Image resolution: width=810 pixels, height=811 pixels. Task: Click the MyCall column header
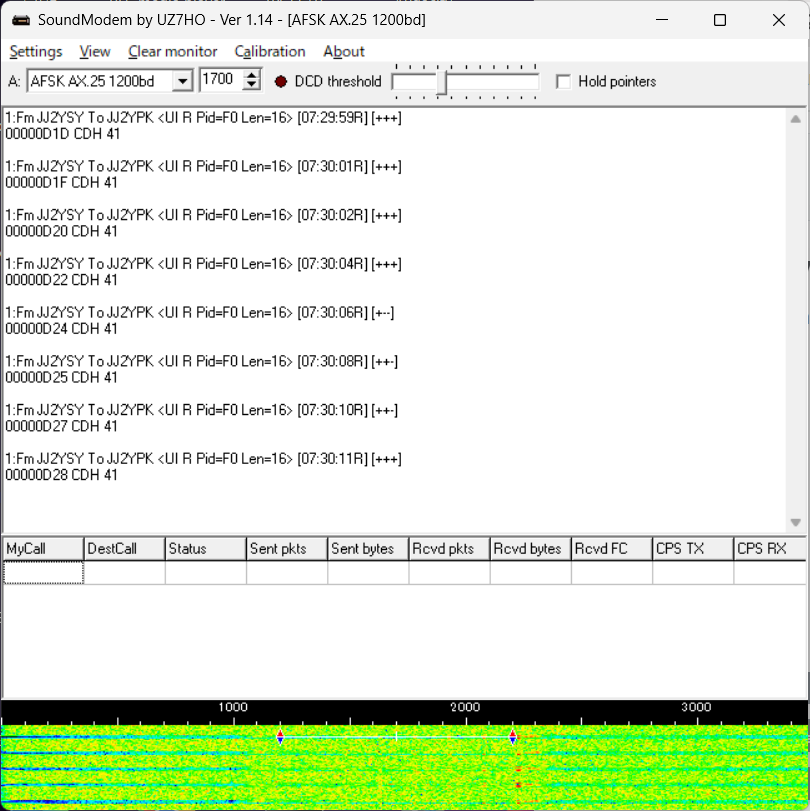coord(43,549)
